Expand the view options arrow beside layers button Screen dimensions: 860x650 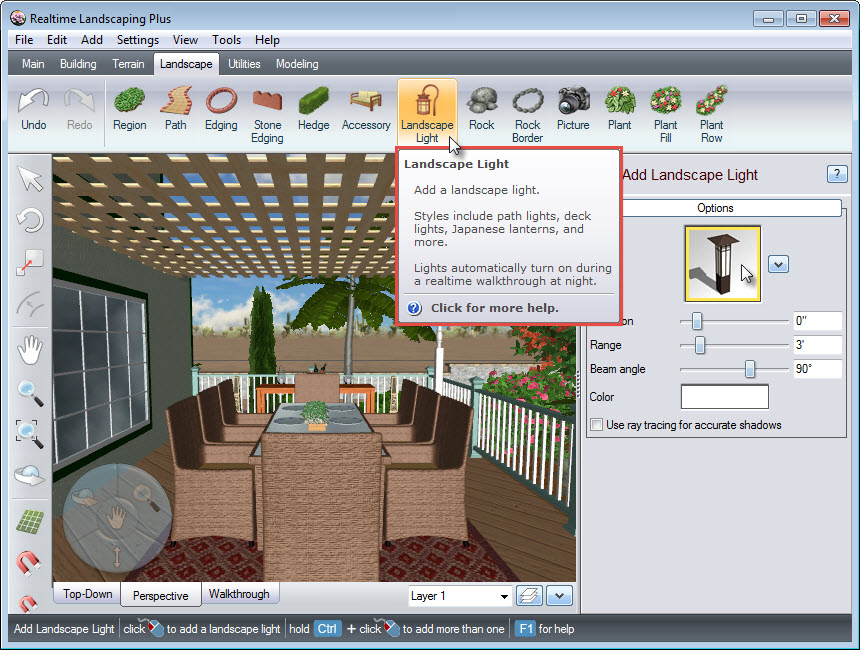559,596
